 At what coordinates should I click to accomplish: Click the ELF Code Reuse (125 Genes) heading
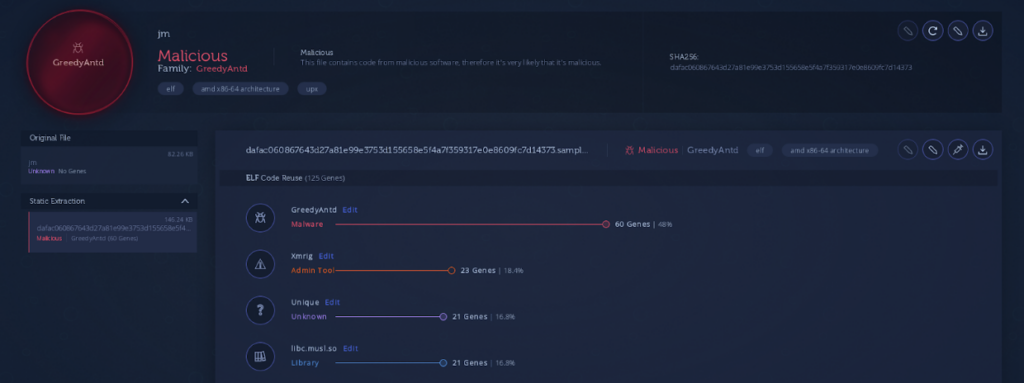[295, 178]
